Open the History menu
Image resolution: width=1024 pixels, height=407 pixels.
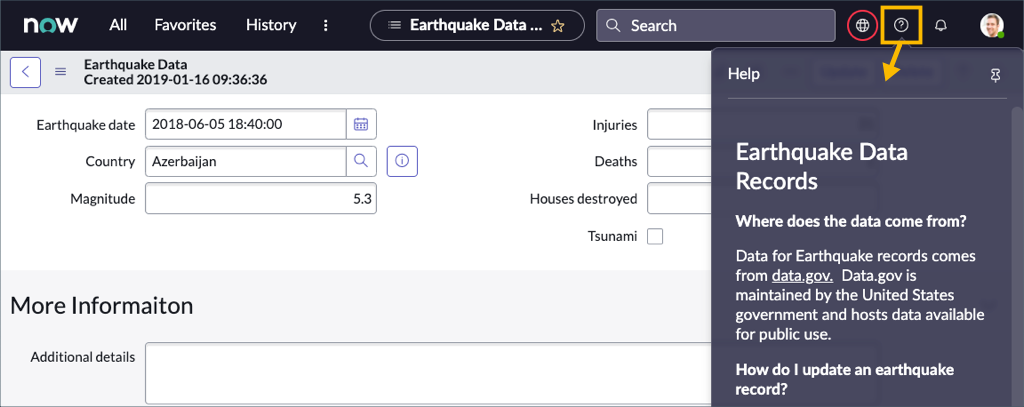[271, 25]
